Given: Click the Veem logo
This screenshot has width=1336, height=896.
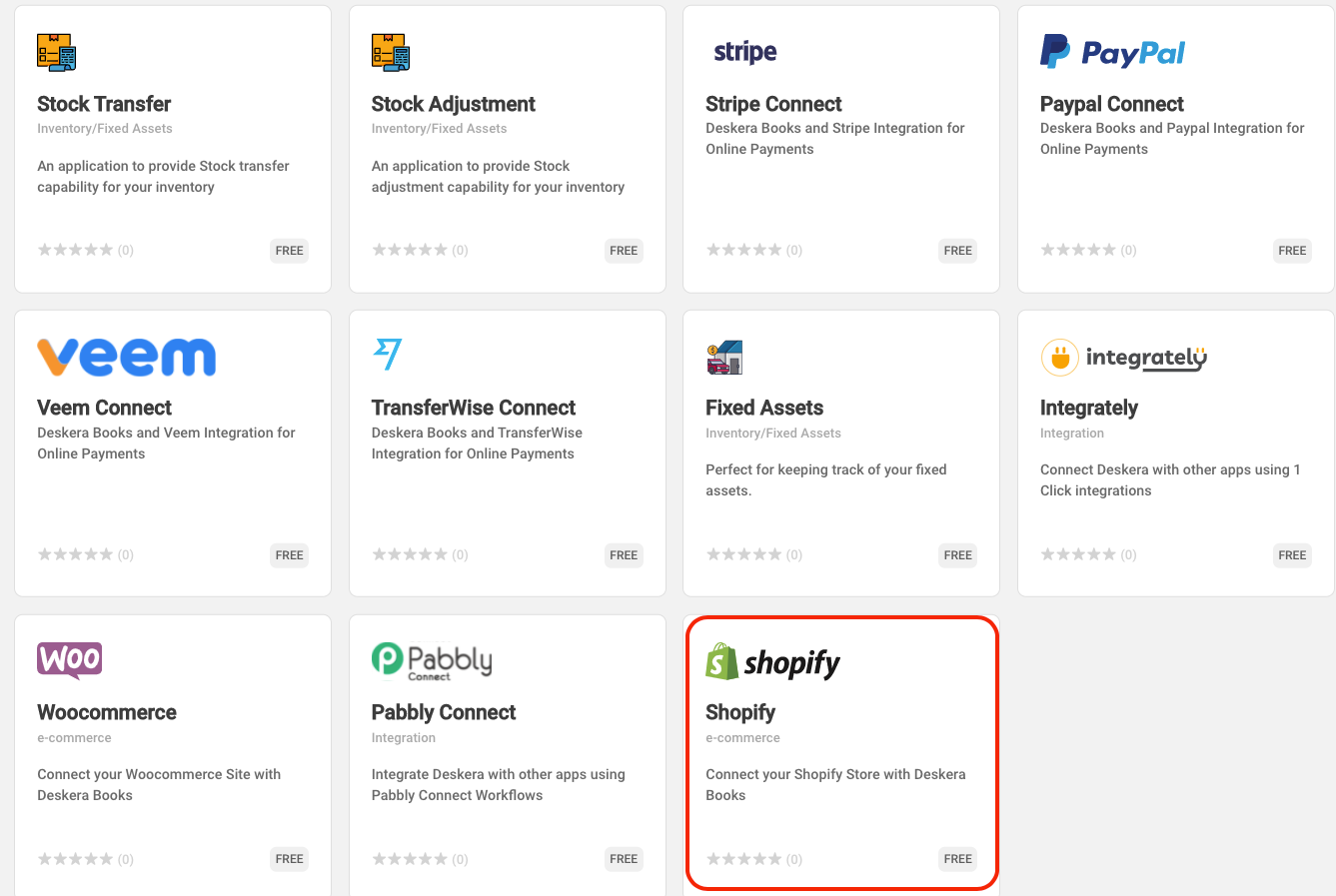Looking at the screenshot, I should click(x=127, y=357).
